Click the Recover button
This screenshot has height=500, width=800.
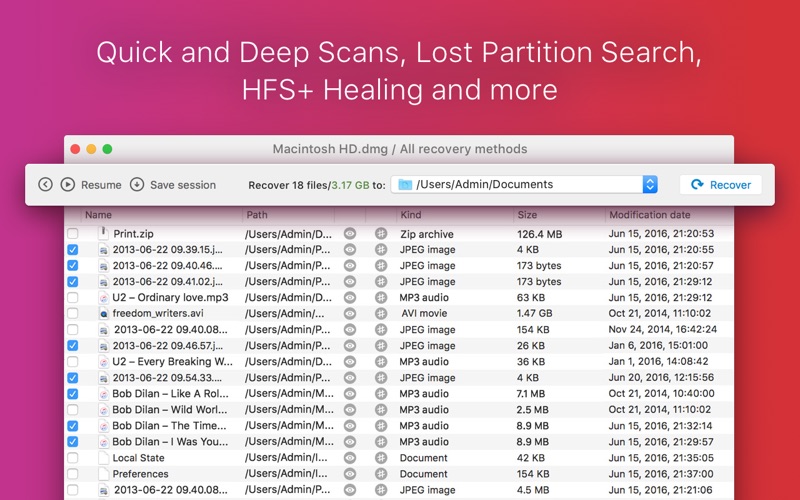(x=720, y=184)
